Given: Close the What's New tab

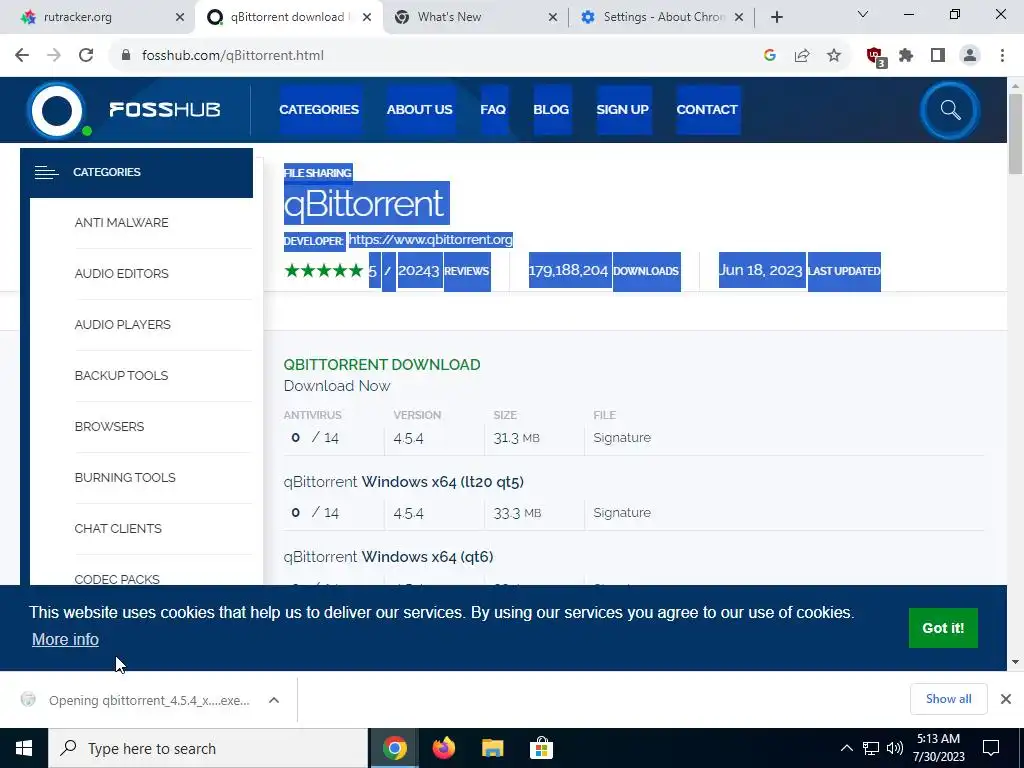Looking at the screenshot, I should point(552,17).
